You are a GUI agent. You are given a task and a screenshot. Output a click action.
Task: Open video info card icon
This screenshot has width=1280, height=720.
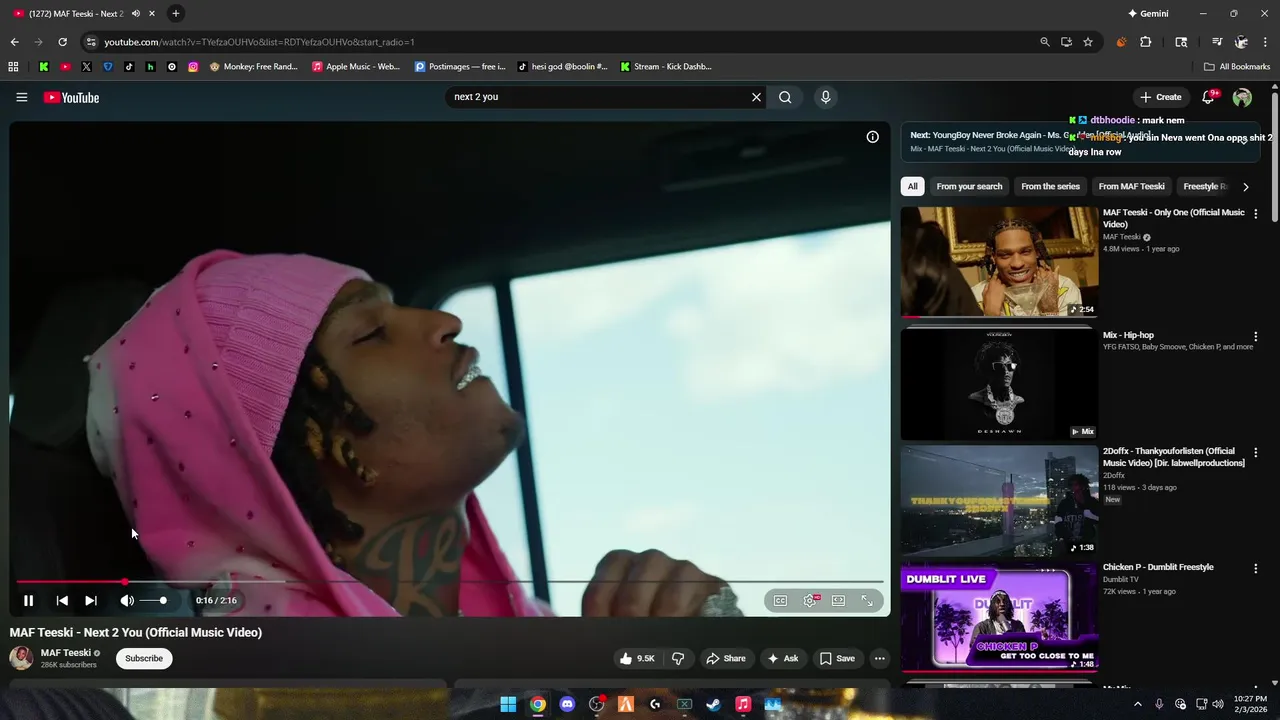(x=872, y=137)
